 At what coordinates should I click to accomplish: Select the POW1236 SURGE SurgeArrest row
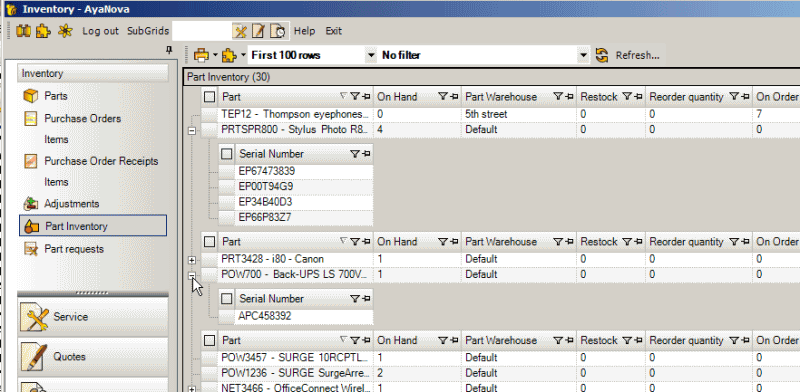500,374
